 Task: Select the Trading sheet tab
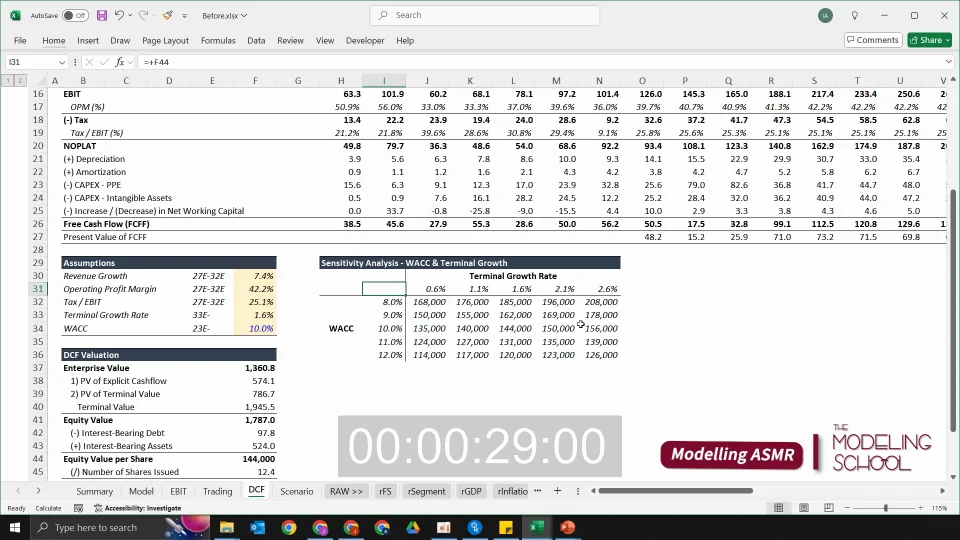[x=217, y=491]
